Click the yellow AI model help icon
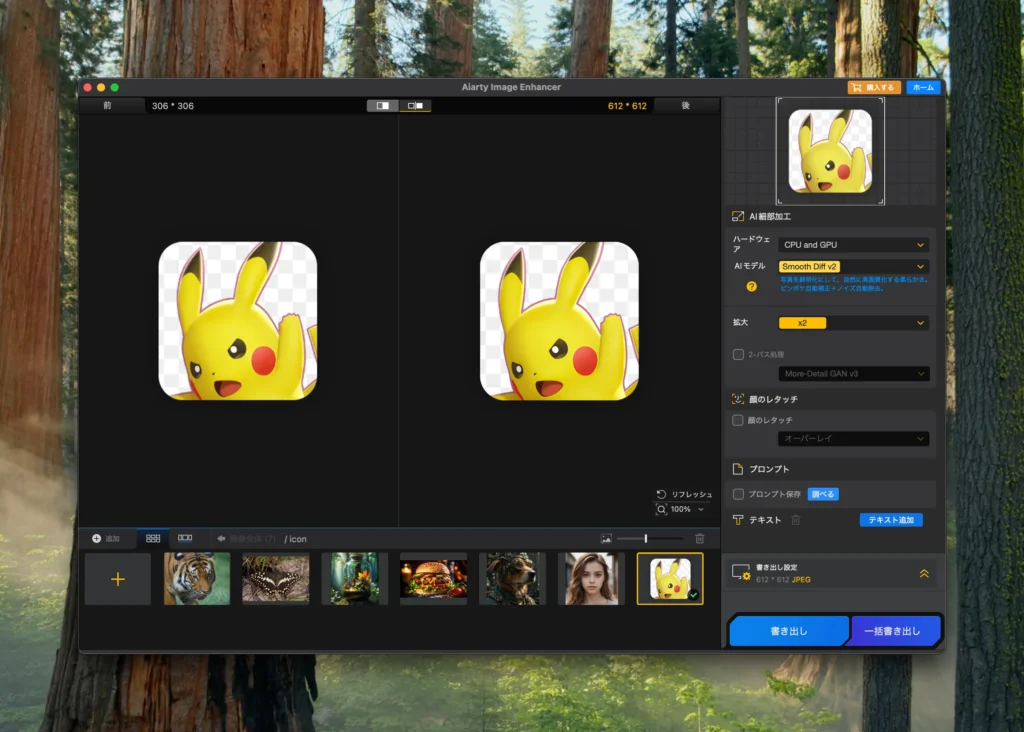Image resolution: width=1024 pixels, height=732 pixels. (x=752, y=286)
